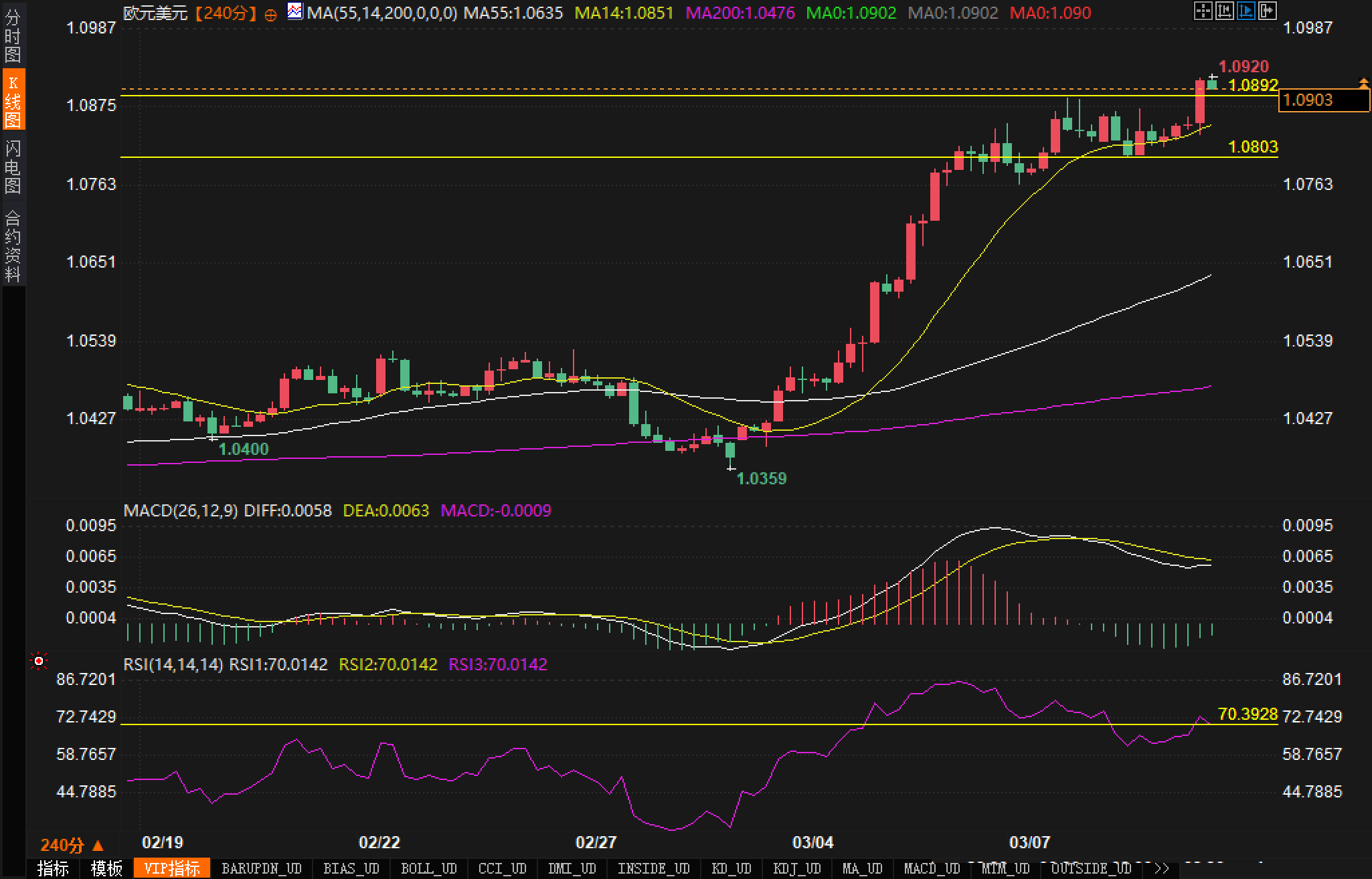Click the RSI3:70.0142 value label
The width and height of the screenshot is (1372, 879).
498,664
